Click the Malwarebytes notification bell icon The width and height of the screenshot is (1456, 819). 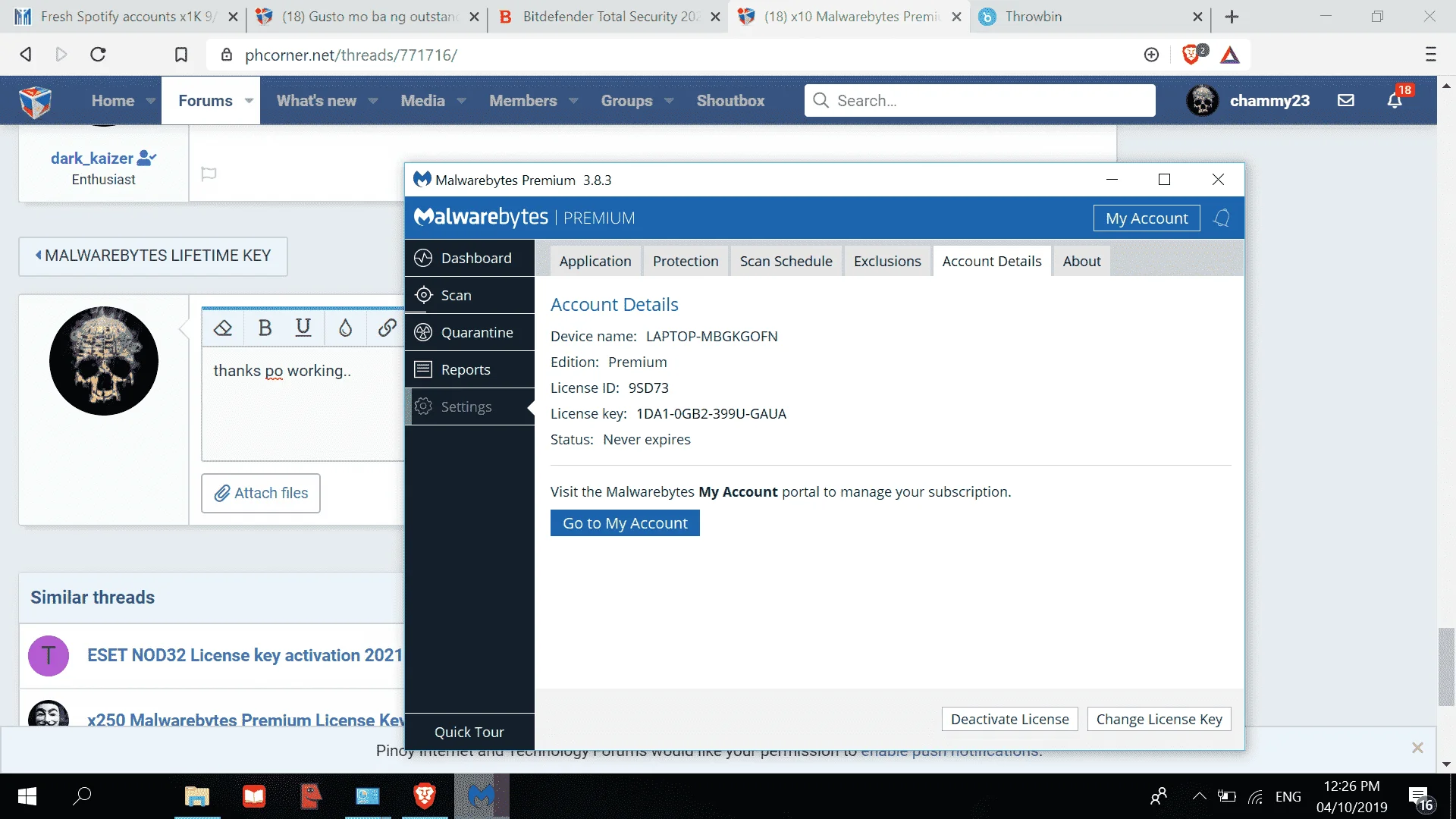1222,218
